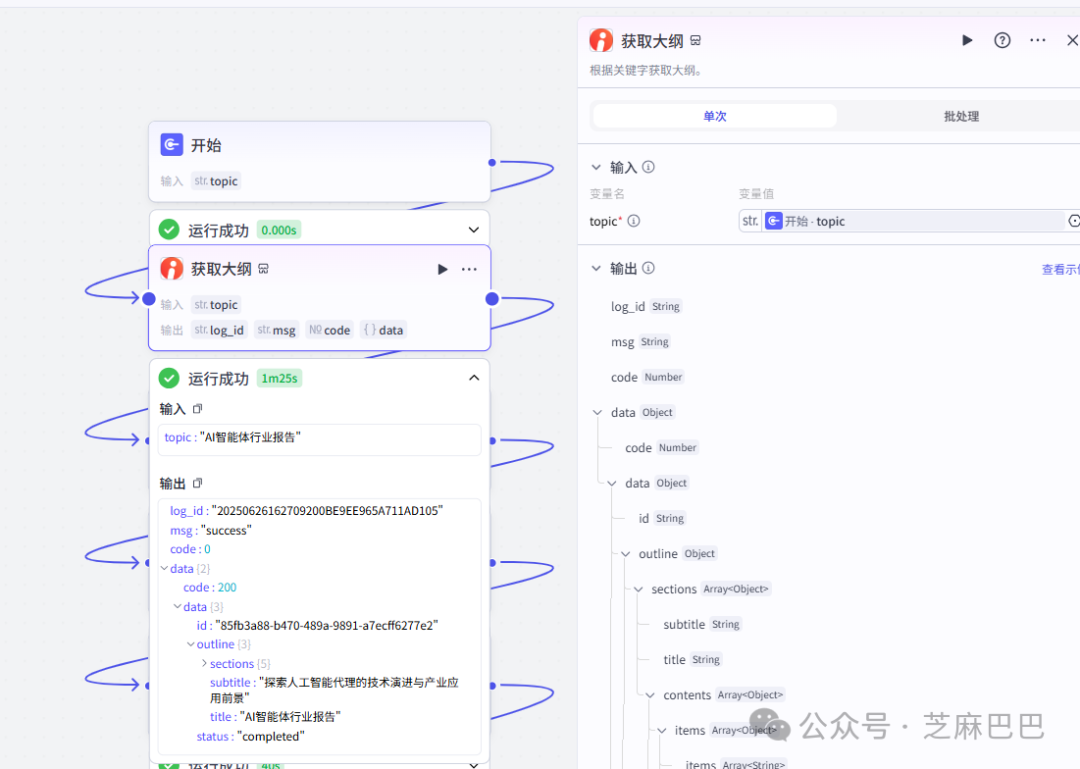This screenshot has height=769, width=1080.
Task: Open more options on 获取大纲 canvas node
Action: [x=469, y=269]
